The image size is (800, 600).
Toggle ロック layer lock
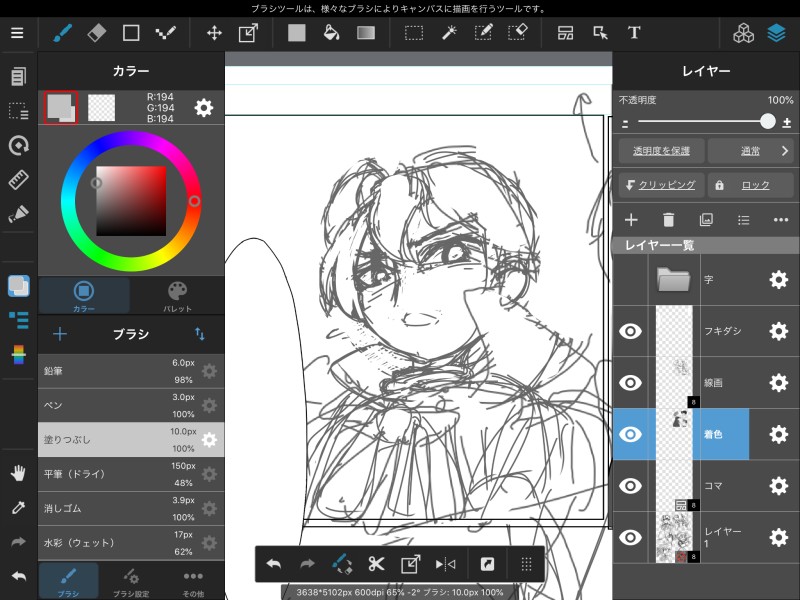pos(750,185)
